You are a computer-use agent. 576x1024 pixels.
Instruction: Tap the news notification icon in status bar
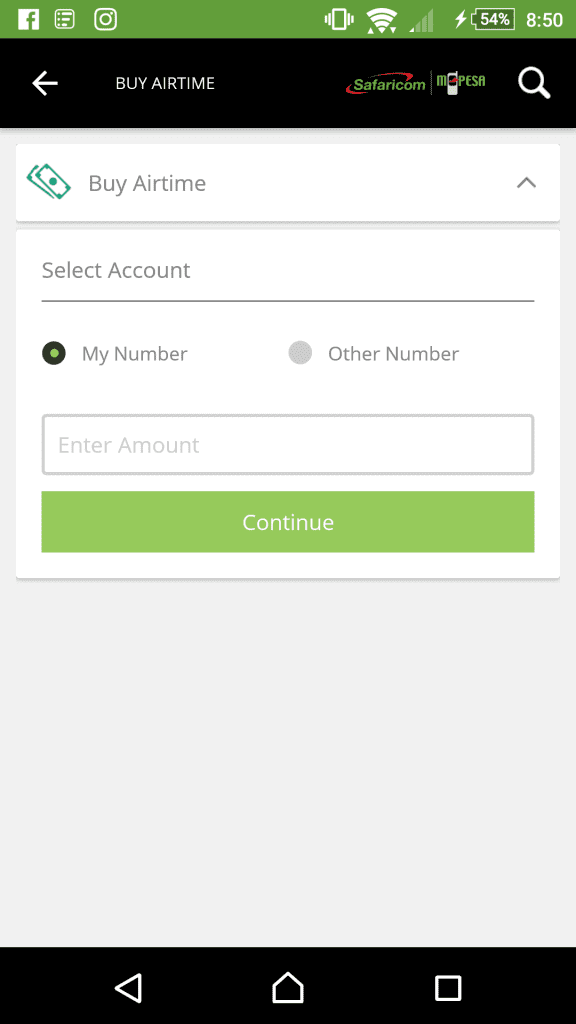65,20
